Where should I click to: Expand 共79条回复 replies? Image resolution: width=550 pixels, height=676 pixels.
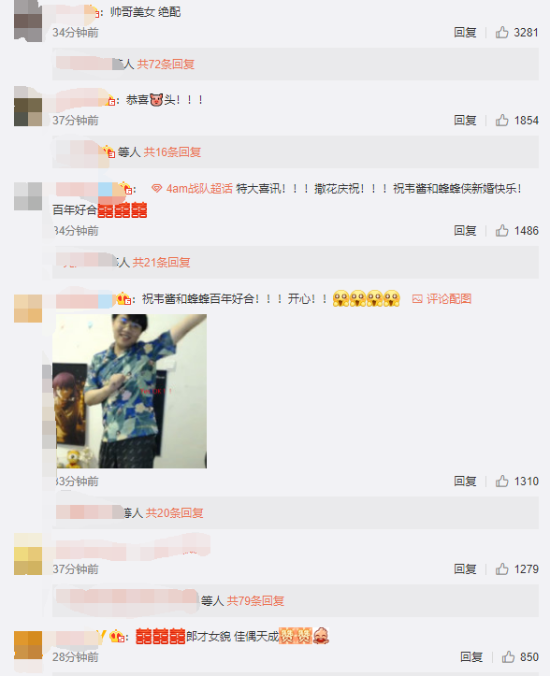tap(256, 601)
